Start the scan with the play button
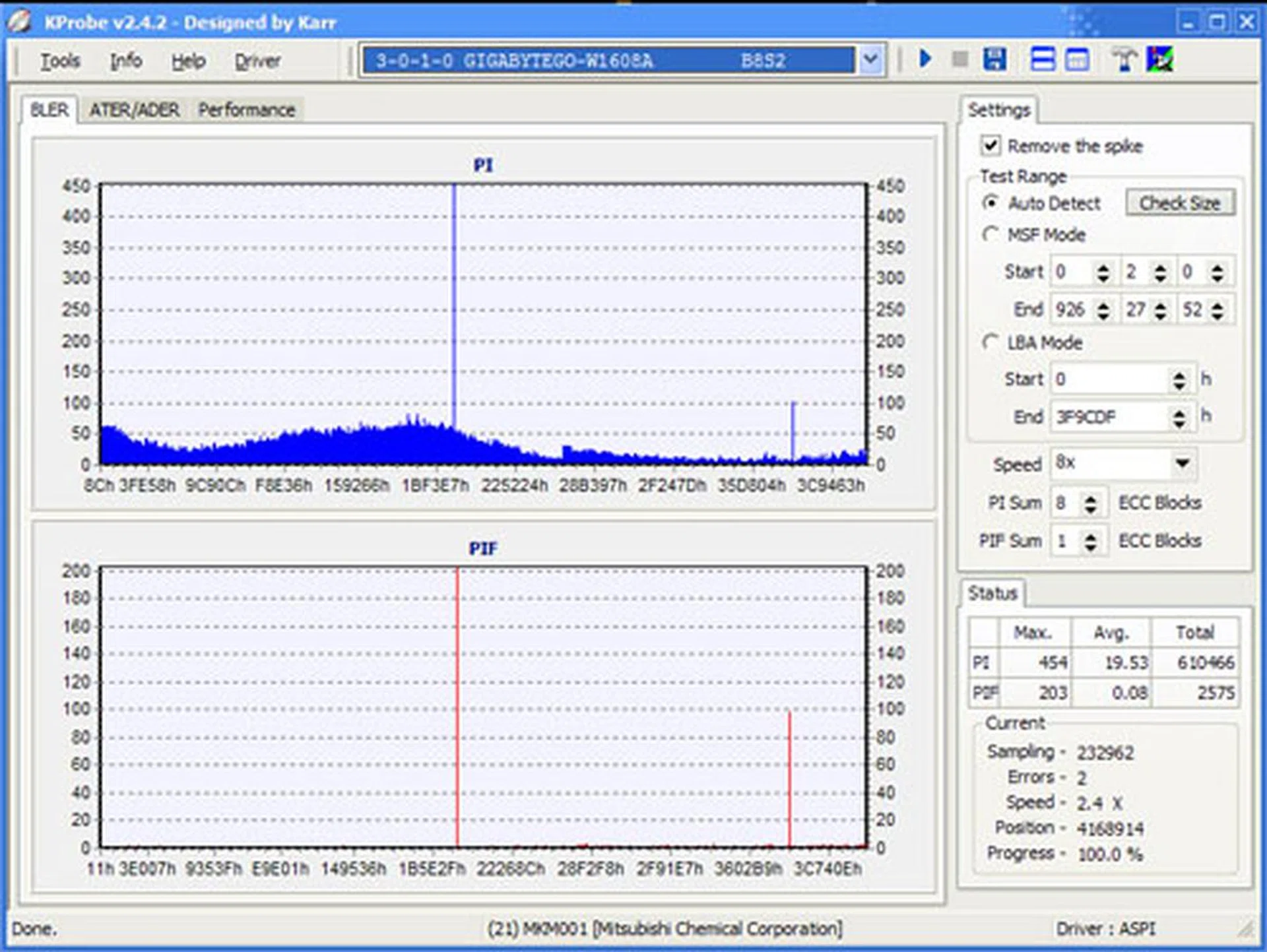This screenshot has height=952, width=1267. pyautogui.click(x=925, y=59)
